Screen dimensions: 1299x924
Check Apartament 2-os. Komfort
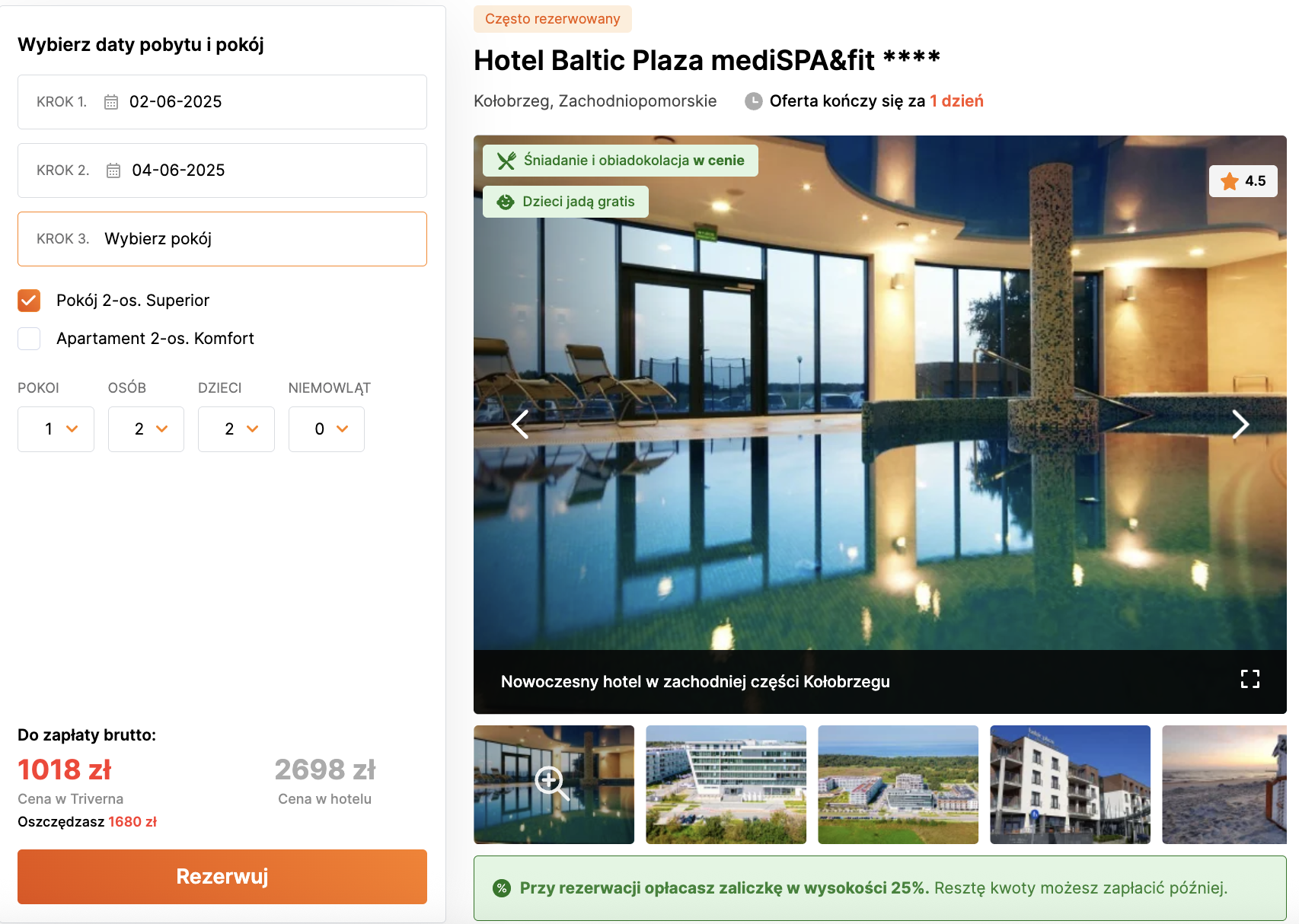pyautogui.click(x=29, y=339)
